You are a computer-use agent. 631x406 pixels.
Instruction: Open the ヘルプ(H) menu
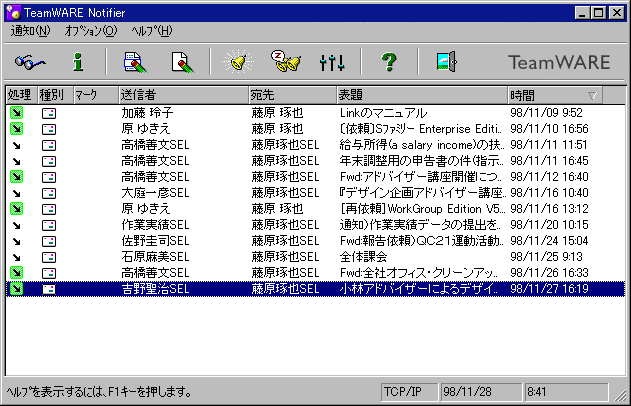[x=152, y=31]
